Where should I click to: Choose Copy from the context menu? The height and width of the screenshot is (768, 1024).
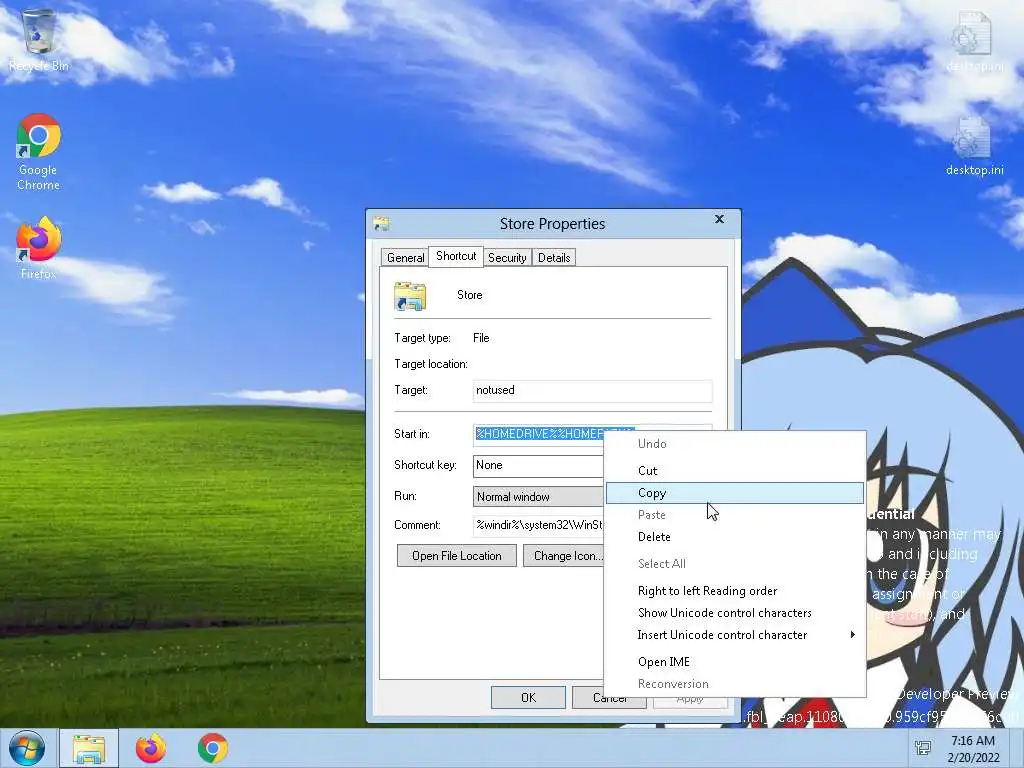(x=735, y=493)
